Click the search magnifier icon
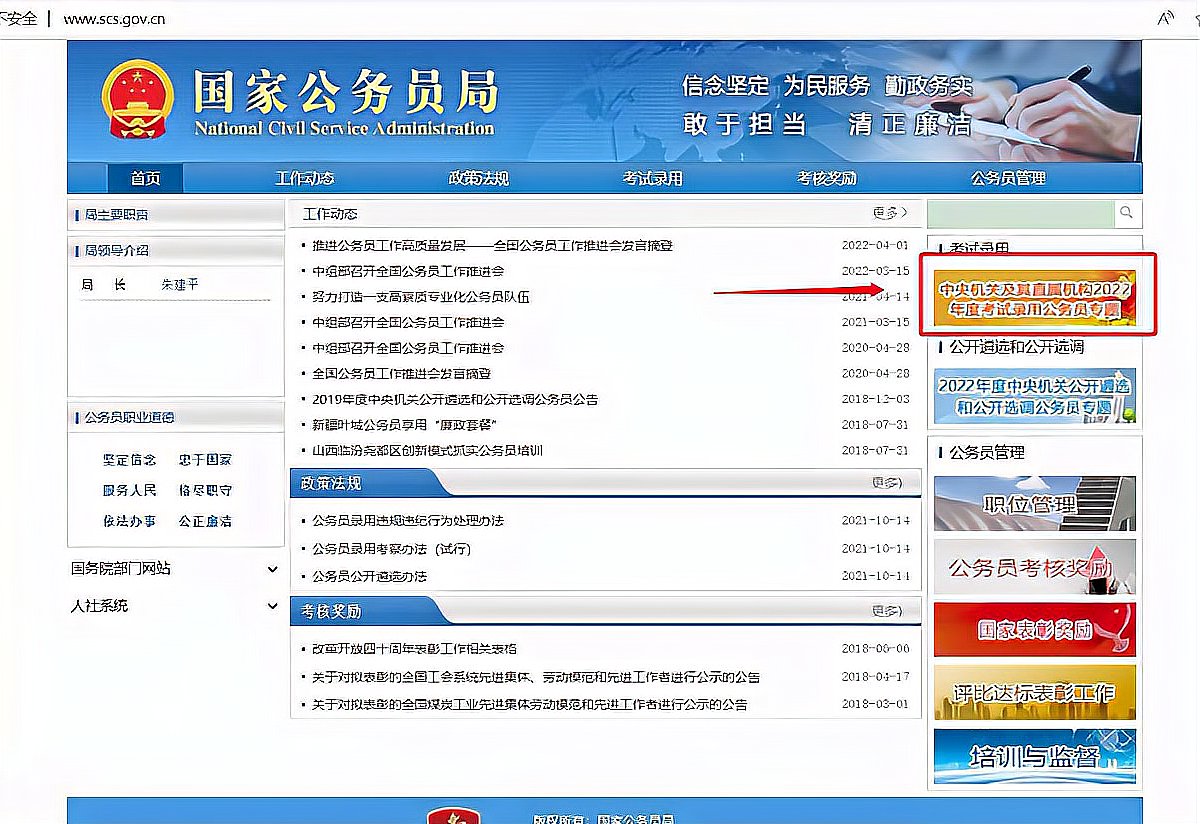The image size is (1200, 824). (x=1126, y=213)
